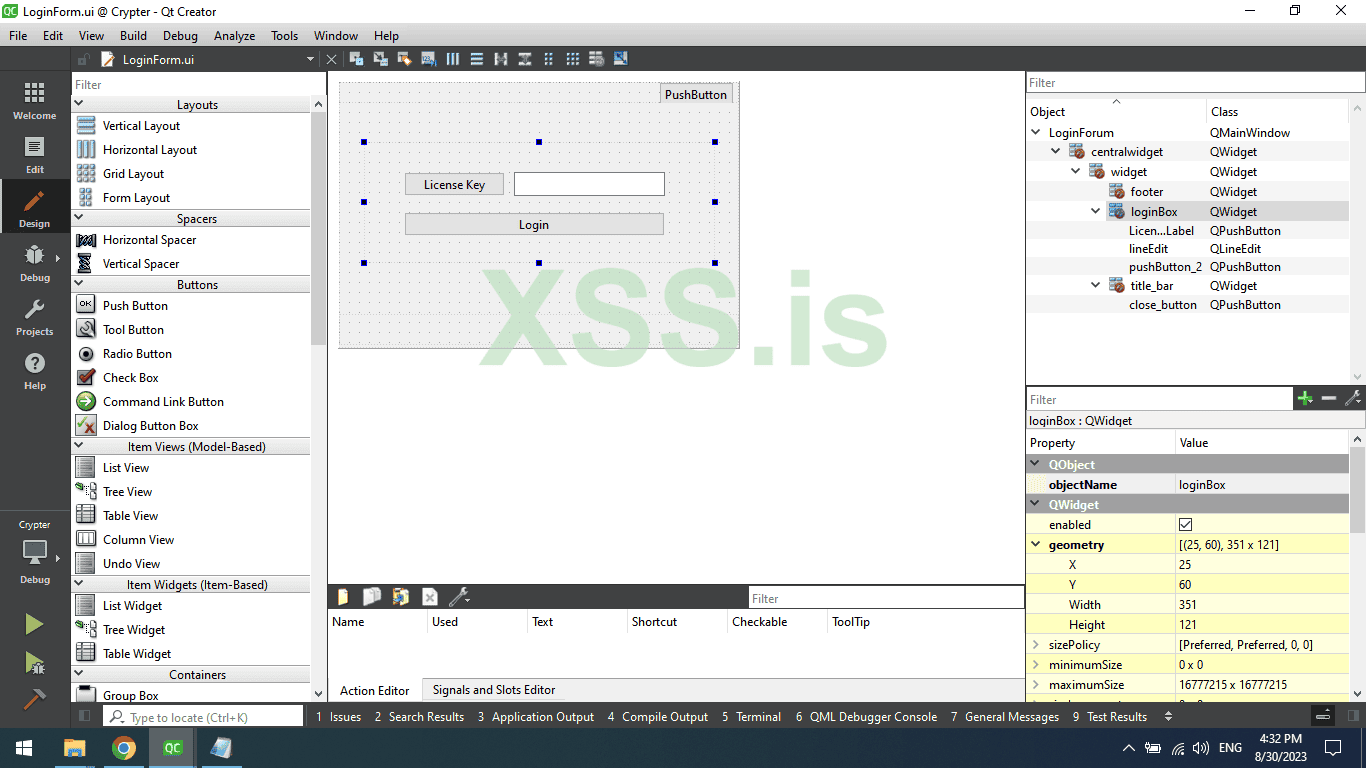
Task: Apply horizontal splitter layout
Action: [x=501, y=59]
